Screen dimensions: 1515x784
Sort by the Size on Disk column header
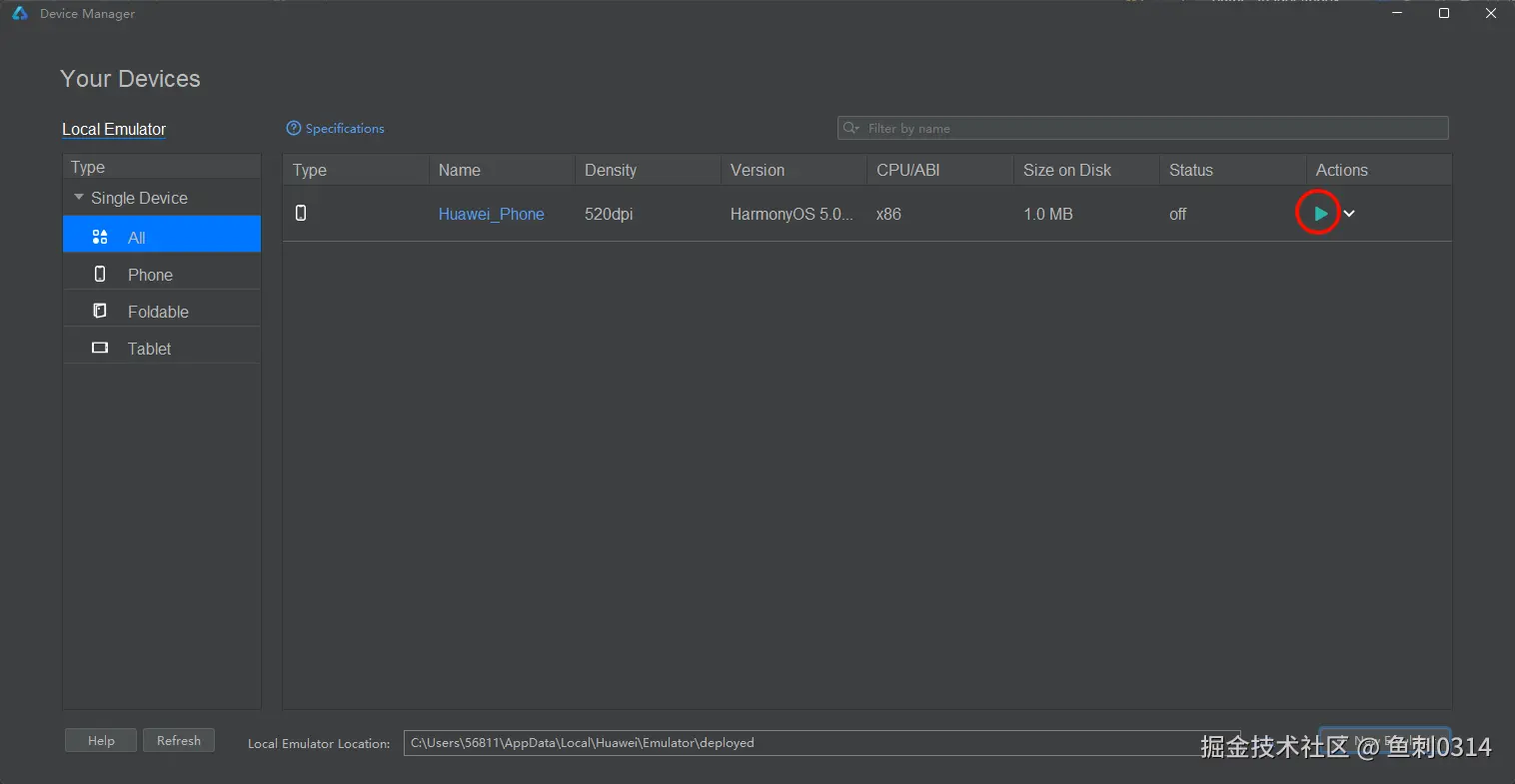click(x=1086, y=170)
